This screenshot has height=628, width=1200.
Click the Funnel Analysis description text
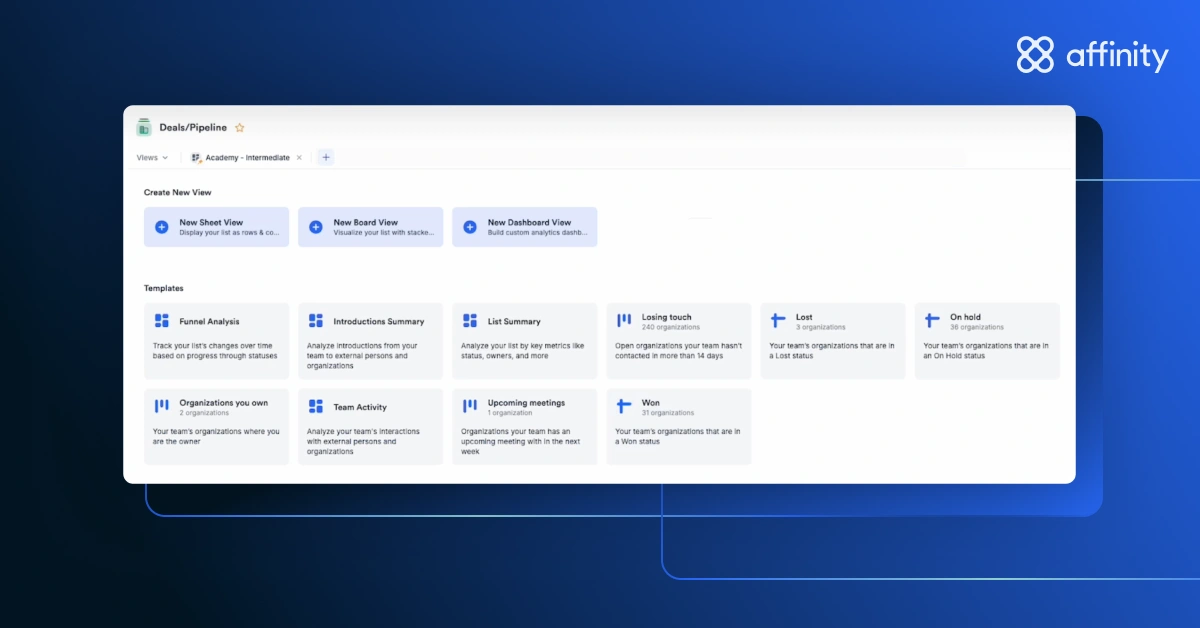pos(215,351)
